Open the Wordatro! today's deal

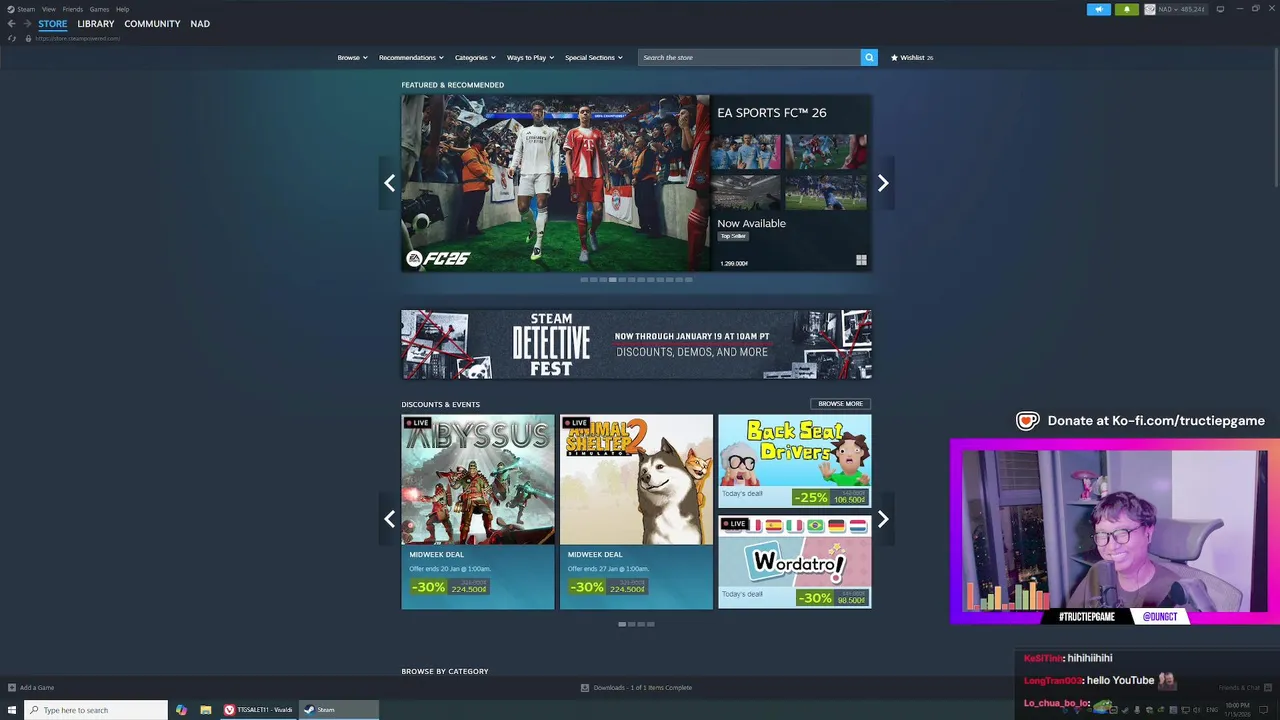(794, 562)
